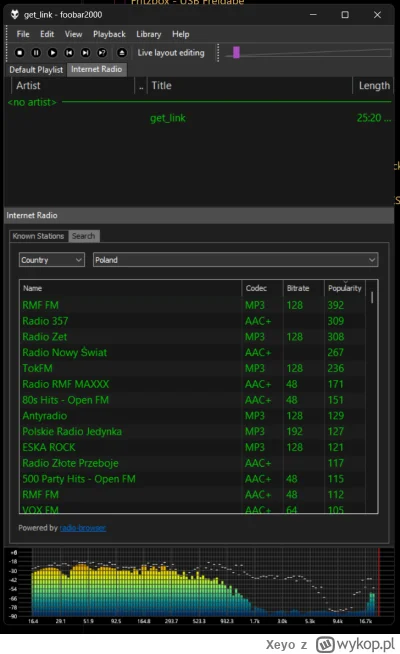Sort playlist by Length column
Viewport: 400px width, 654px height.
[374, 86]
